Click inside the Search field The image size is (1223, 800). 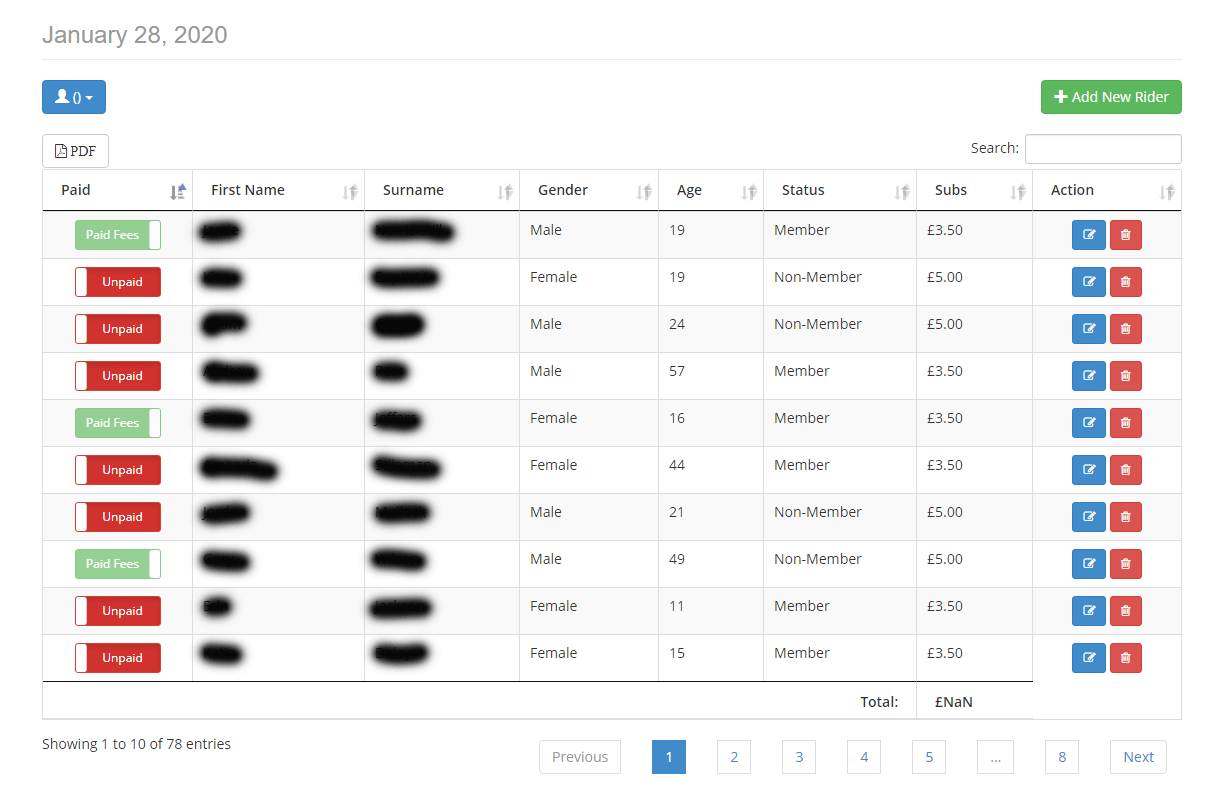pyautogui.click(x=1103, y=148)
